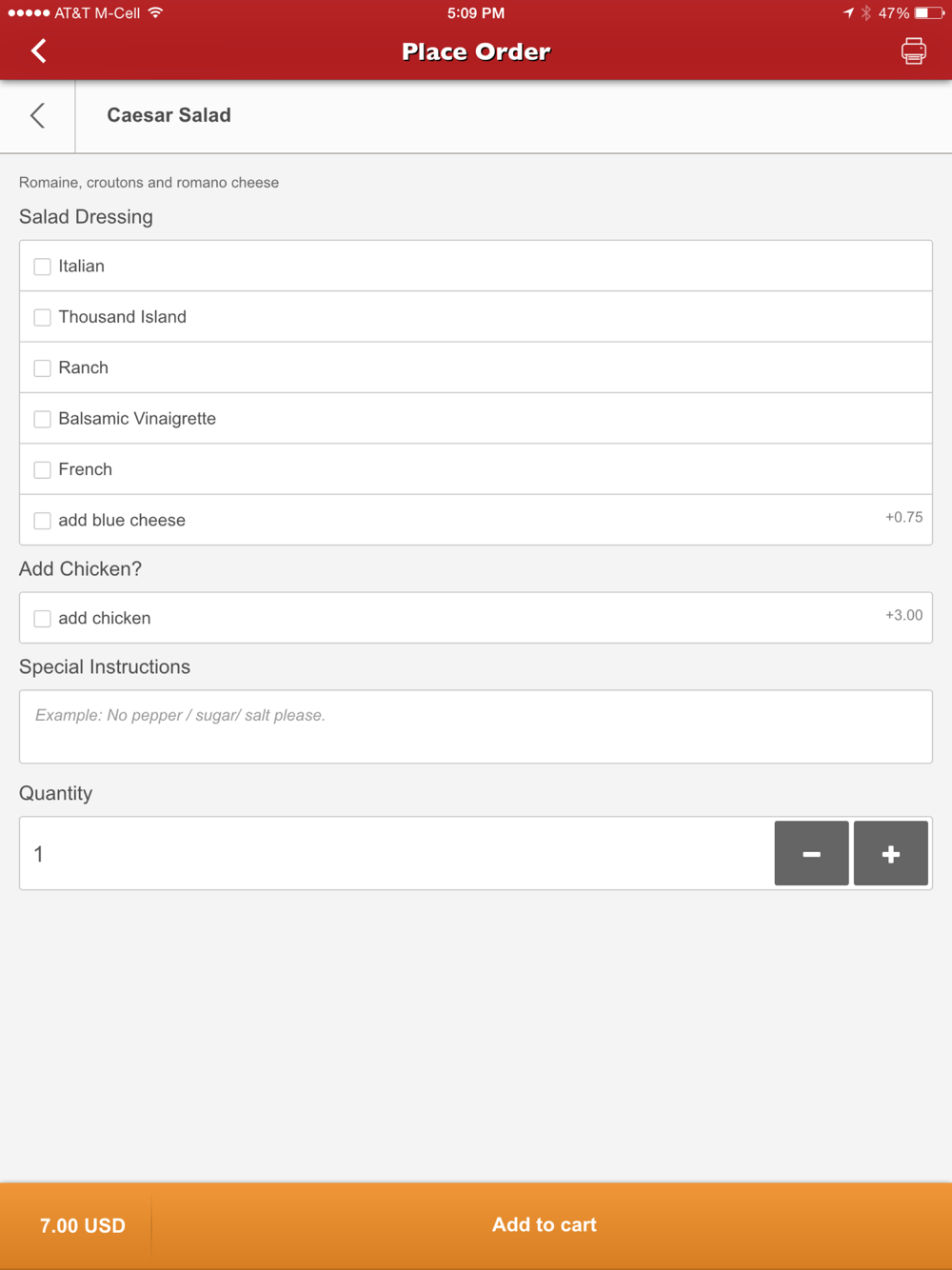Viewport: 952px width, 1270px height.
Task: Tap the +3.00 chicken price label
Action: tap(904, 615)
